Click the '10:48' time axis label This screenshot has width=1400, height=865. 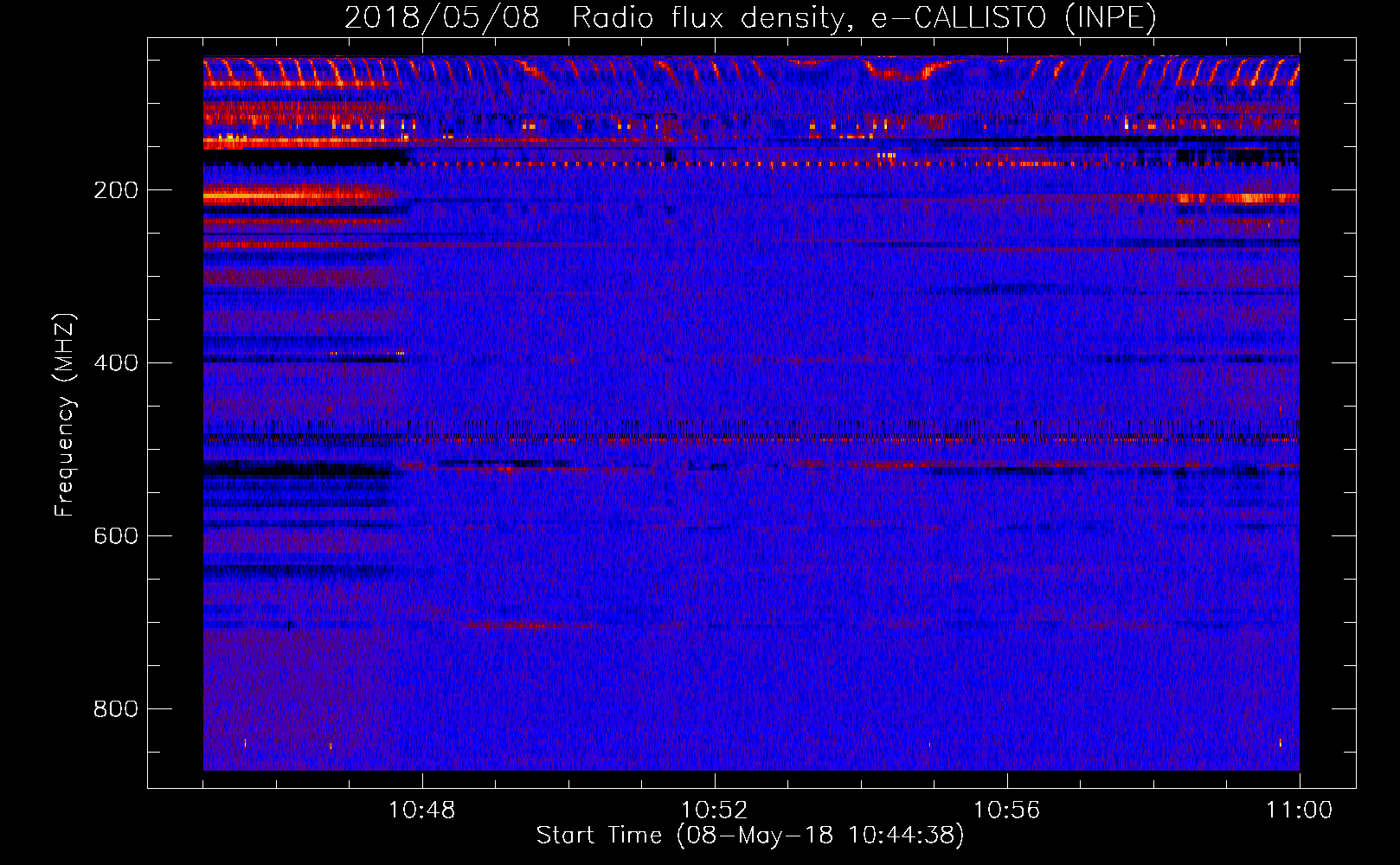coord(421,810)
